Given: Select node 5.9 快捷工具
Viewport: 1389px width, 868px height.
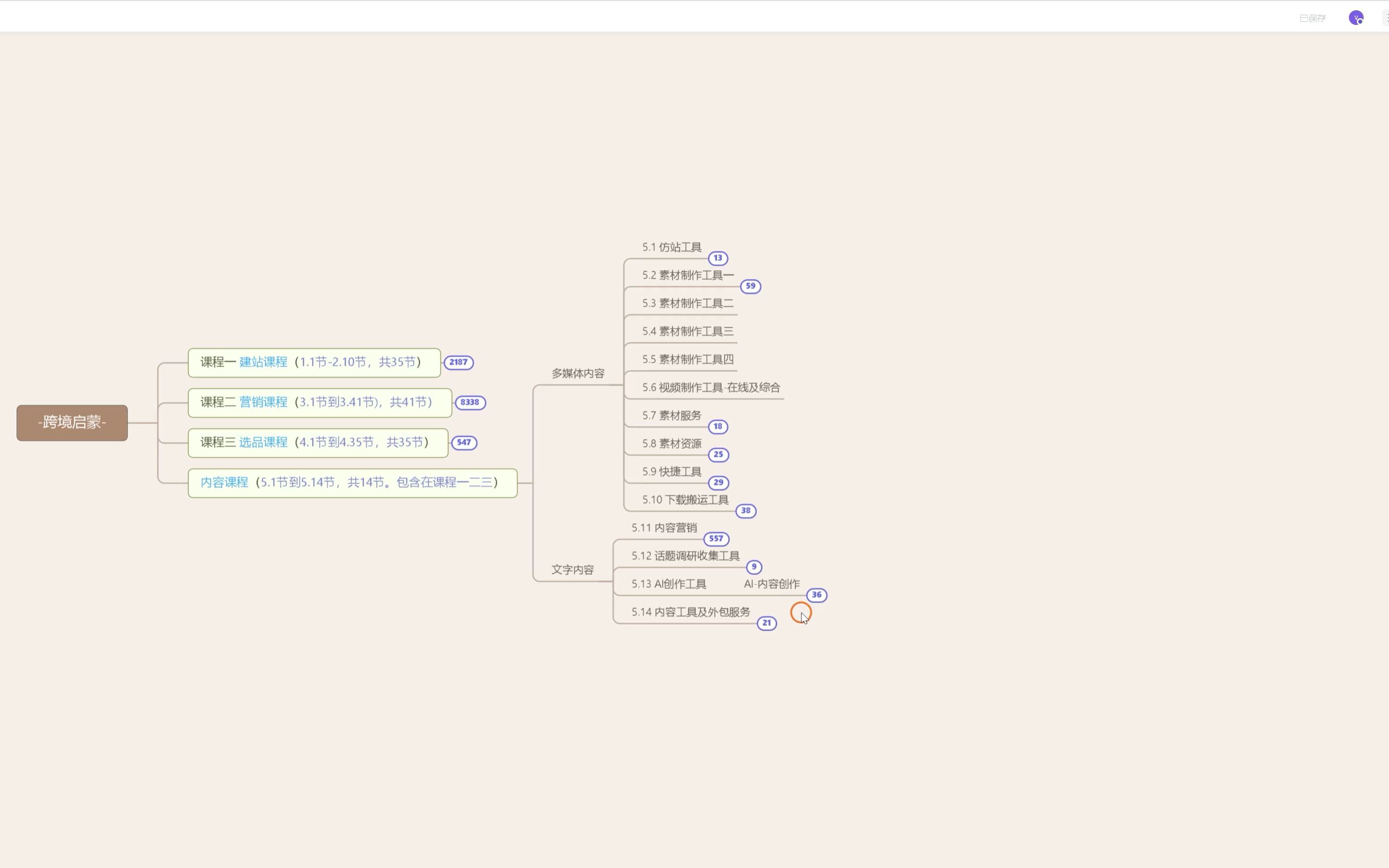Looking at the screenshot, I should [x=671, y=472].
